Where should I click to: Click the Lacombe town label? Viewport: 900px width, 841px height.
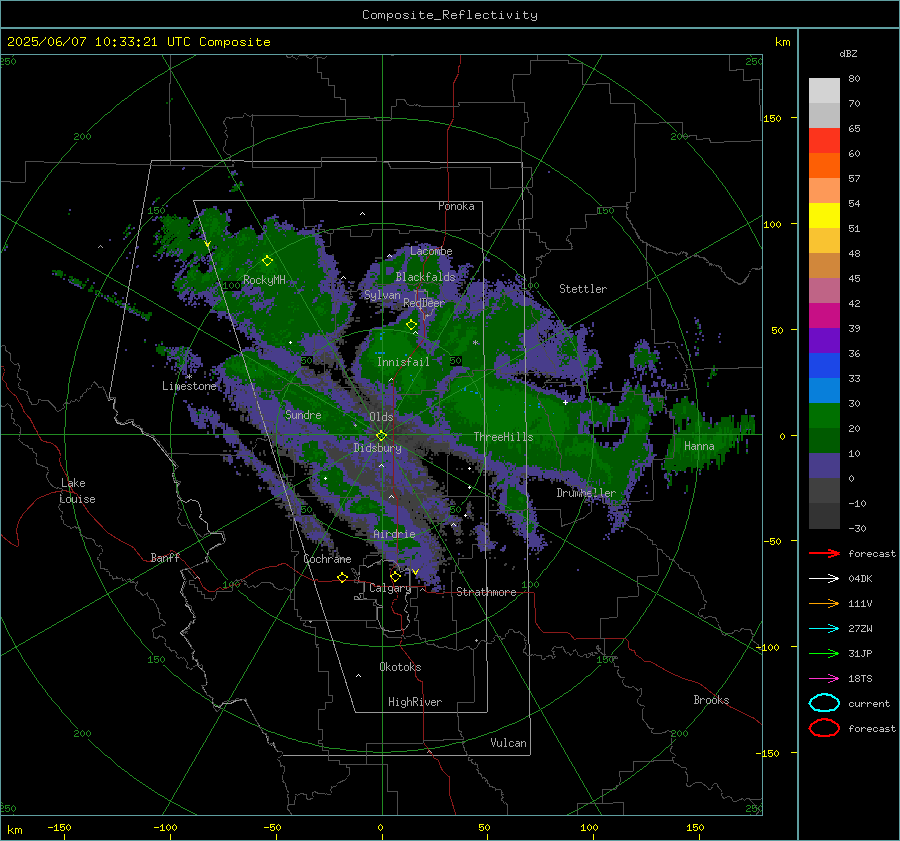(431, 251)
